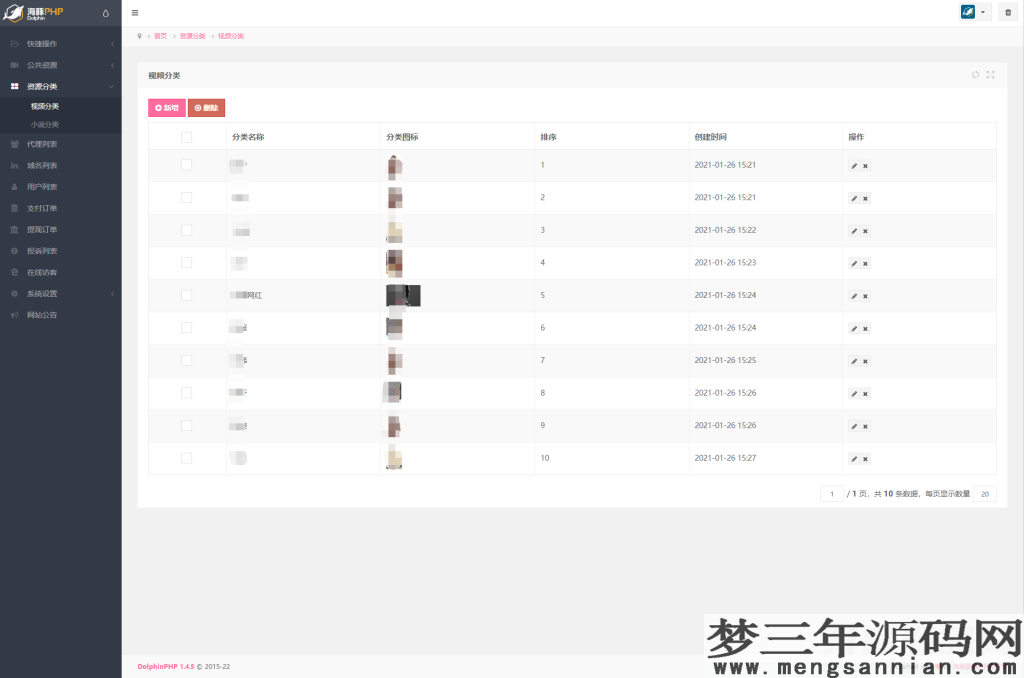Click the 用户列表 user icon in sidebar
This screenshot has height=678, width=1024.
click(16, 186)
